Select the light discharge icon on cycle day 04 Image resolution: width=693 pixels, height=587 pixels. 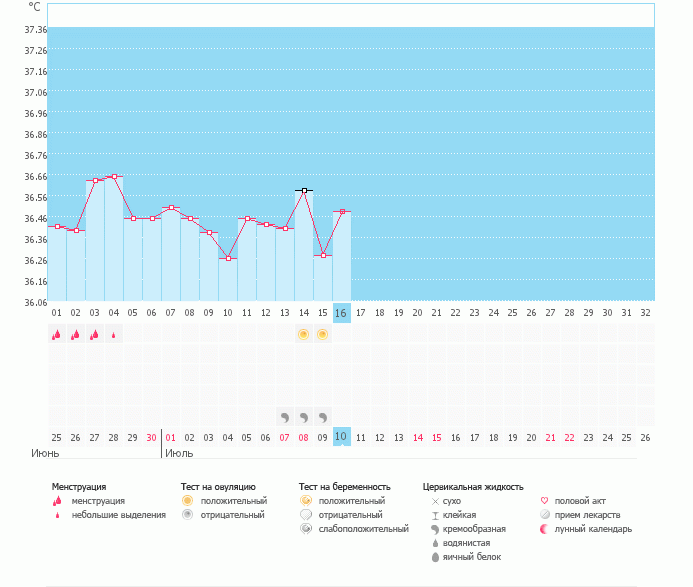pos(113,335)
